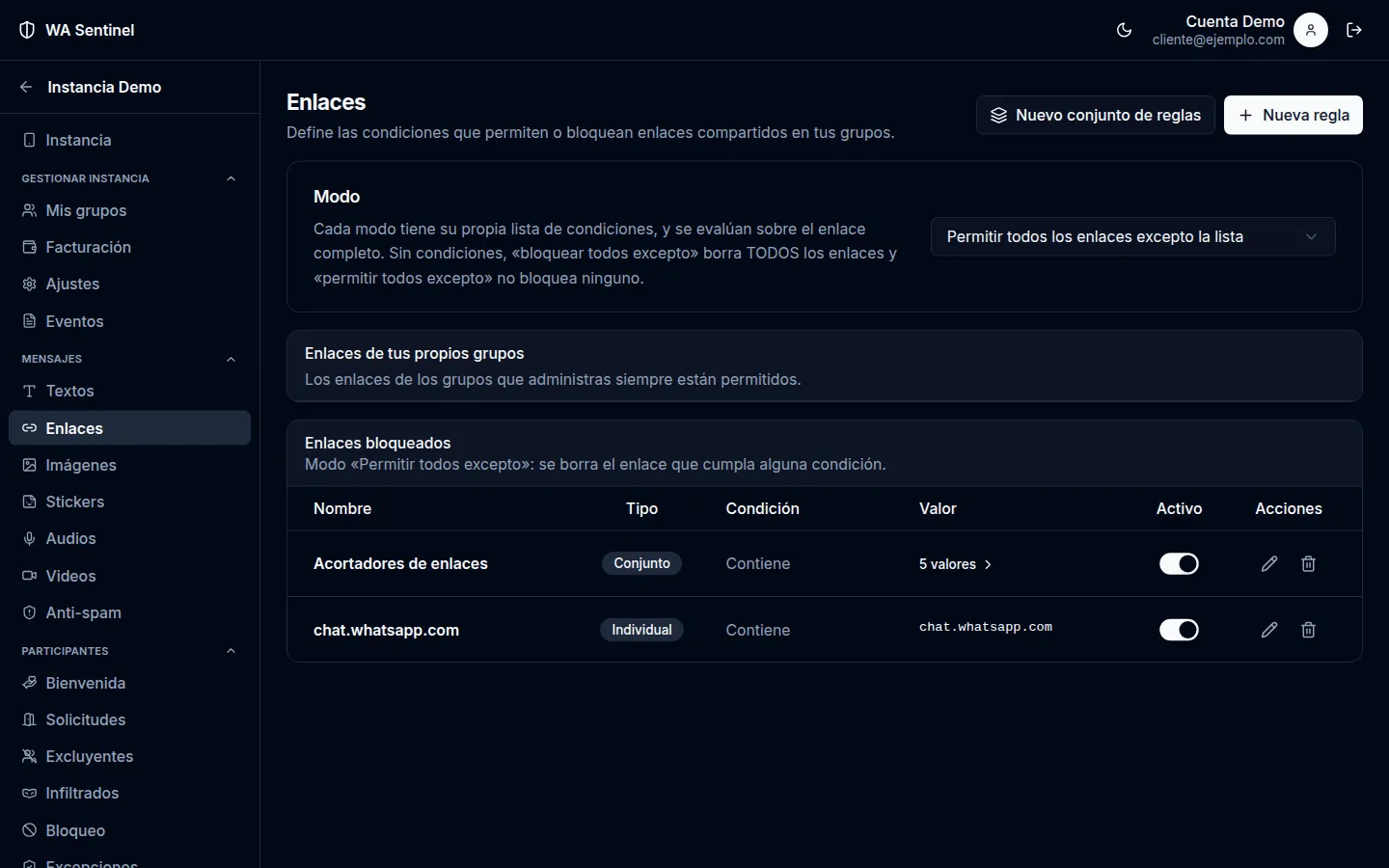Click the Individual type badge
Viewport: 1389px width, 868px height.
coord(641,630)
